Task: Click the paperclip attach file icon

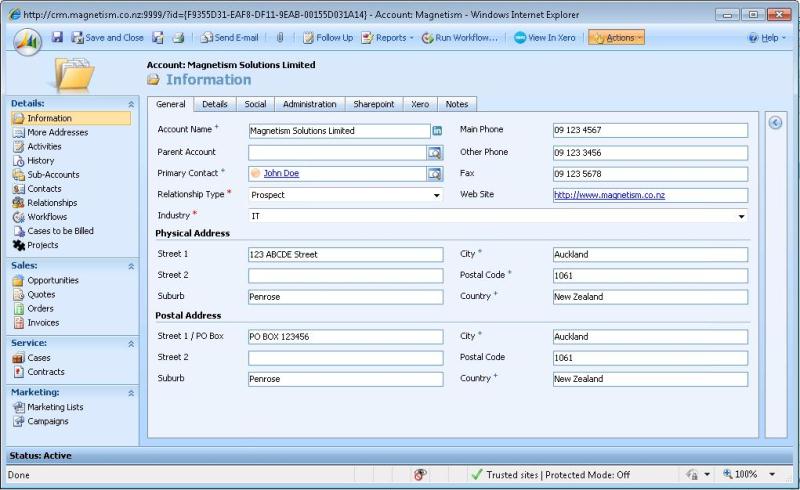Action: (x=280, y=38)
